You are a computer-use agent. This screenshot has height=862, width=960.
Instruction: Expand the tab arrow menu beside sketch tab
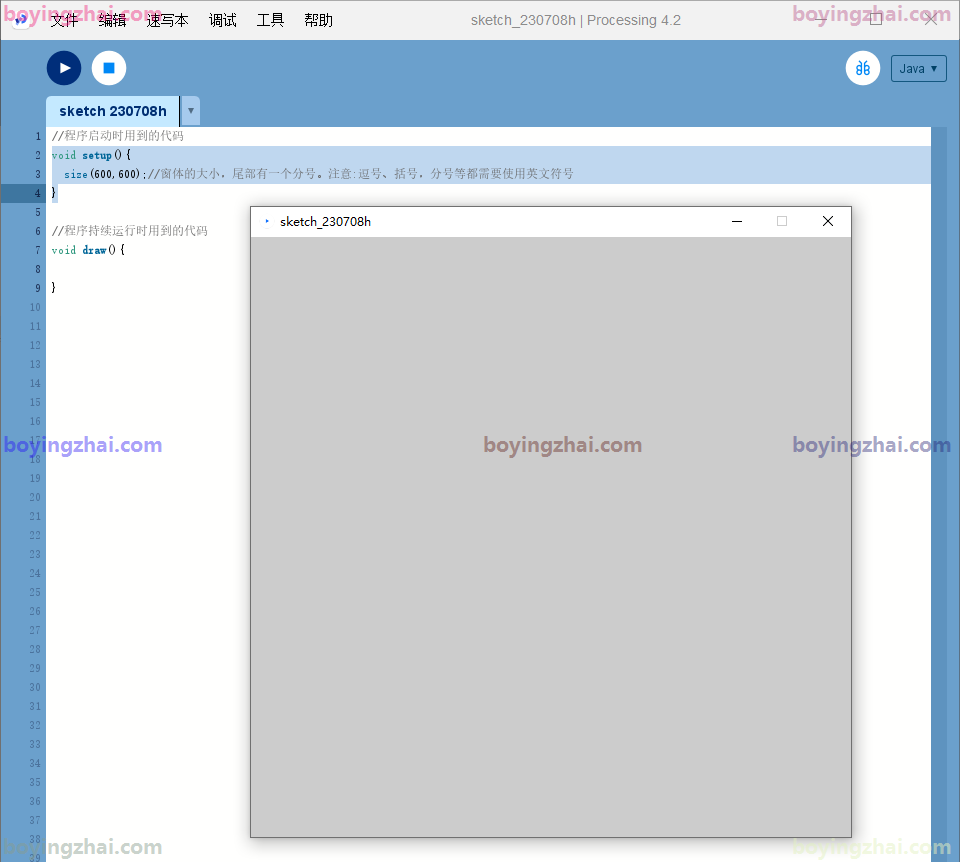(x=190, y=111)
